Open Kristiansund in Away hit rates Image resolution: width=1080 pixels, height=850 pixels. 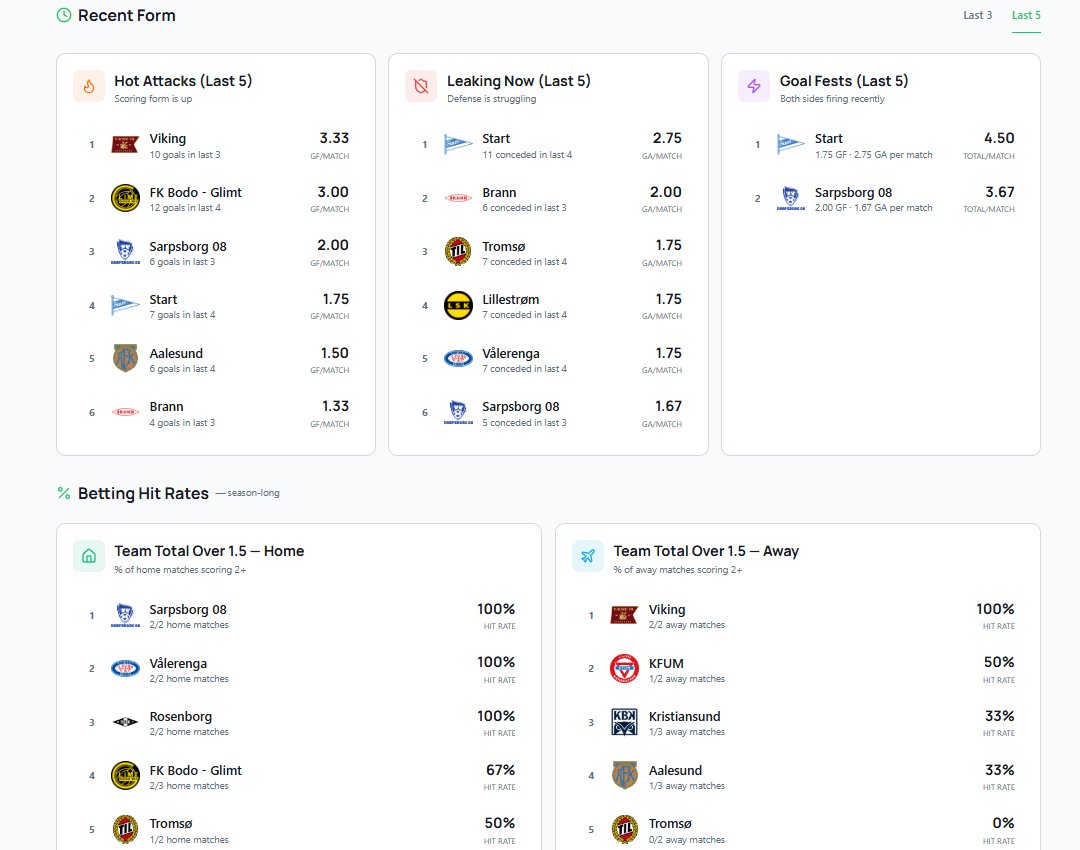(x=685, y=716)
